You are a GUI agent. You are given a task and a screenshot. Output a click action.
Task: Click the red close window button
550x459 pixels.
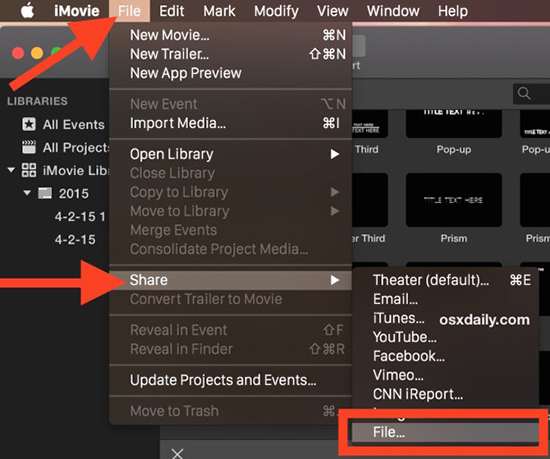(x=18, y=53)
